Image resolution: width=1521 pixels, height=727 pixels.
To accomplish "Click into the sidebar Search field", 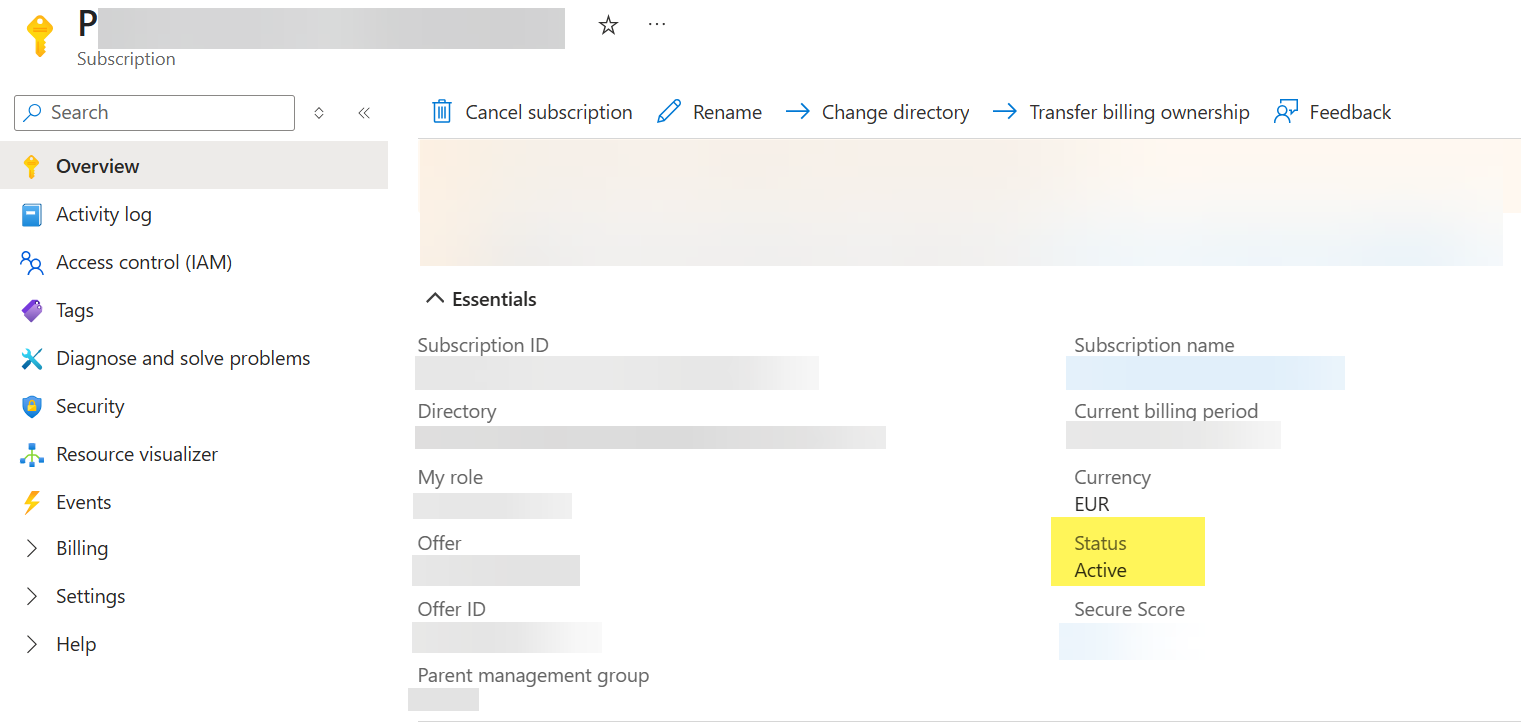I will (x=155, y=113).
